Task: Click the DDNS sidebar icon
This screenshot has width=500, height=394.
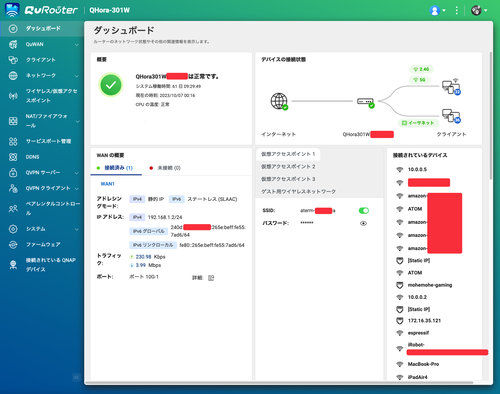Action: click(13, 157)
